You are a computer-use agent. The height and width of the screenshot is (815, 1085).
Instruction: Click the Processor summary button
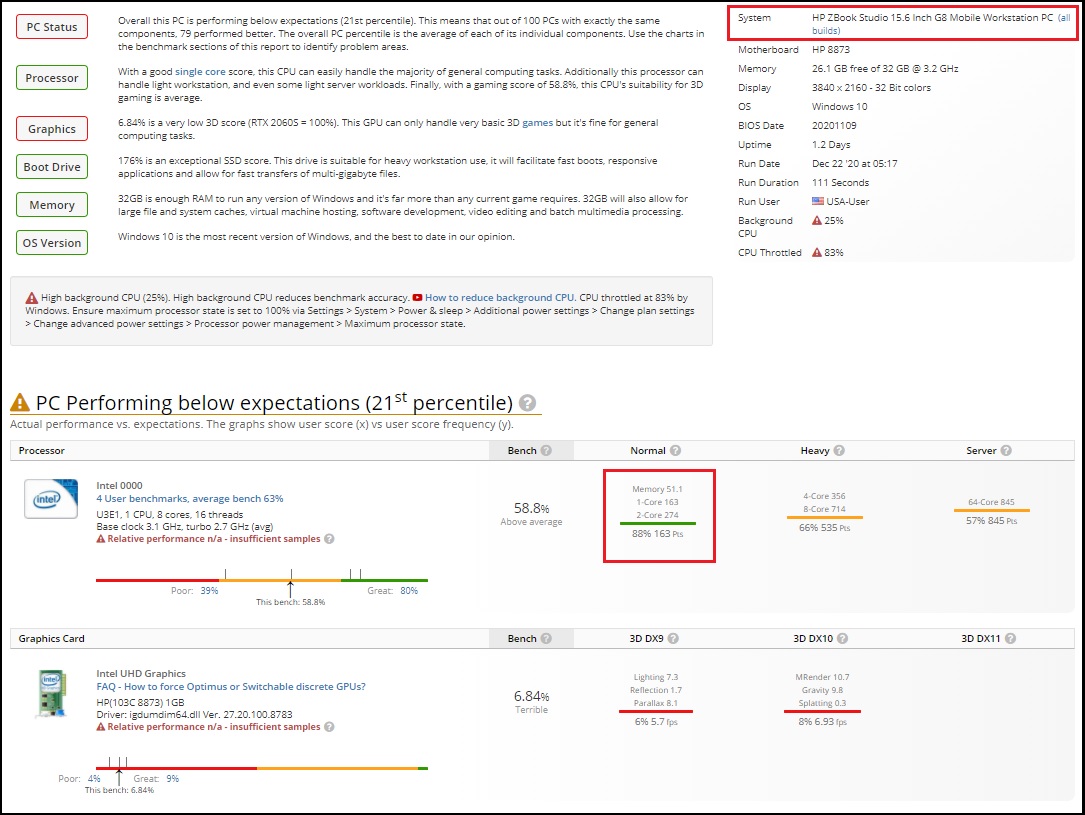(52, 78)
